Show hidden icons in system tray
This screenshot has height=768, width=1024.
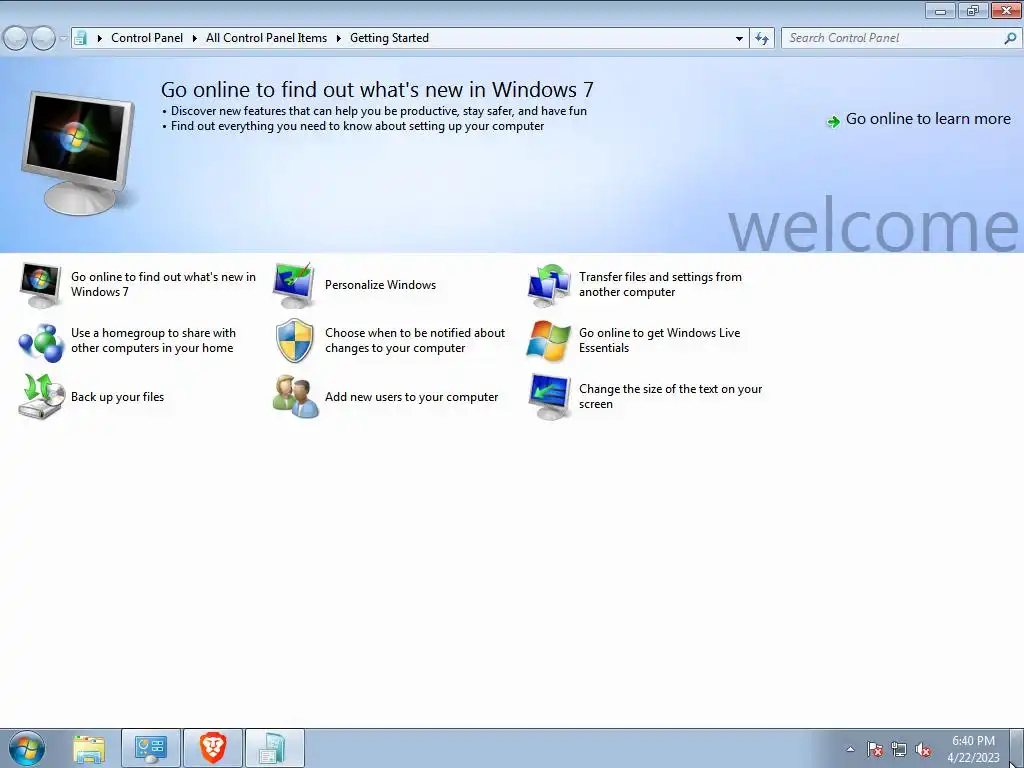[850, 749]
